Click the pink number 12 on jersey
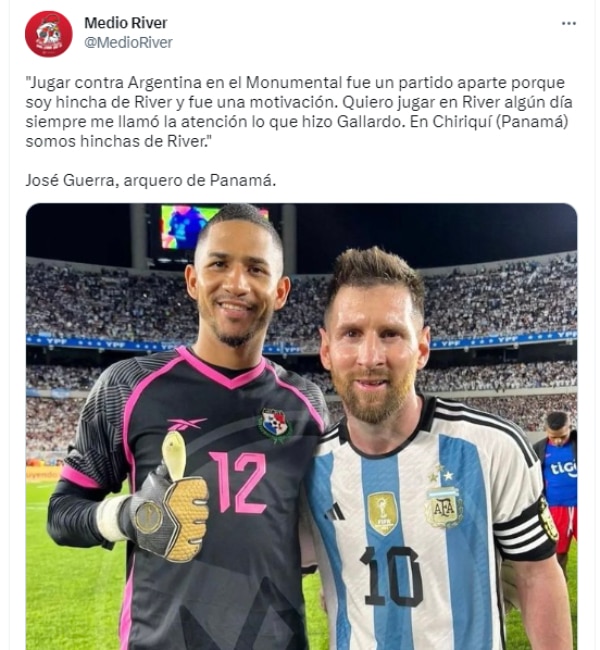 (x=238, y=482)
